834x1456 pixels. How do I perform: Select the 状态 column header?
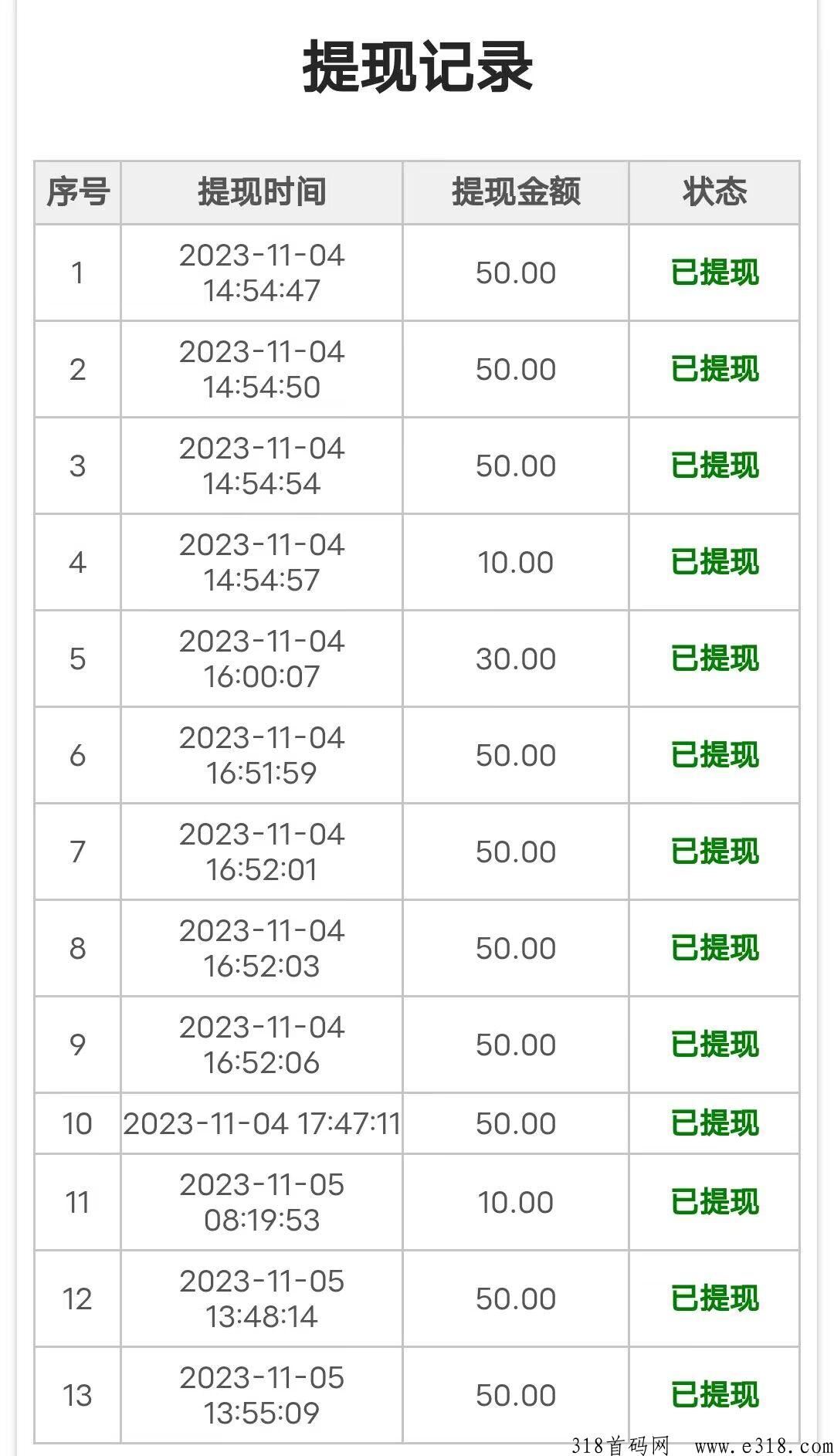pos(714,192)
